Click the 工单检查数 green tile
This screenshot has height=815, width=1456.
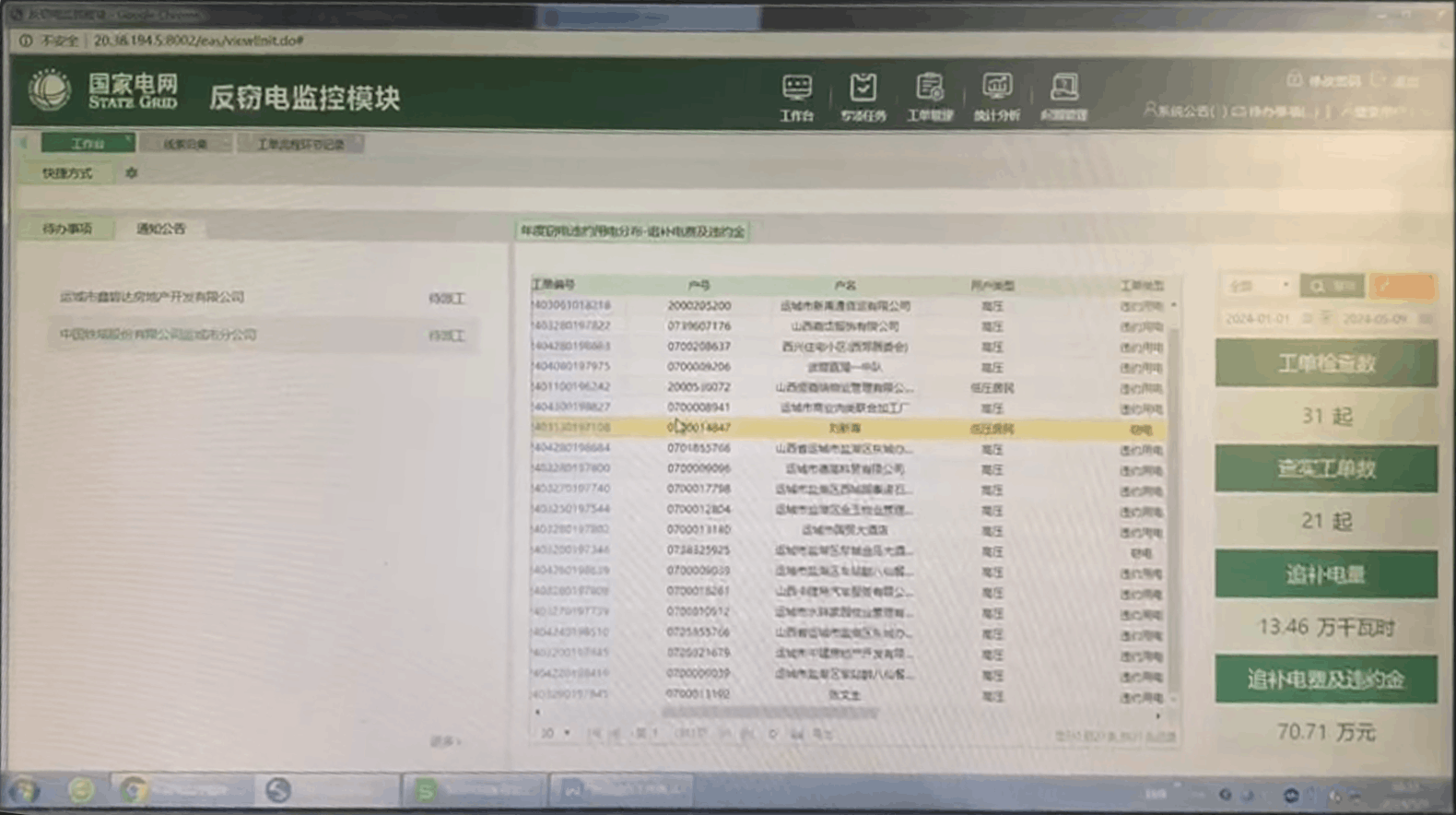click(1325, 363)
